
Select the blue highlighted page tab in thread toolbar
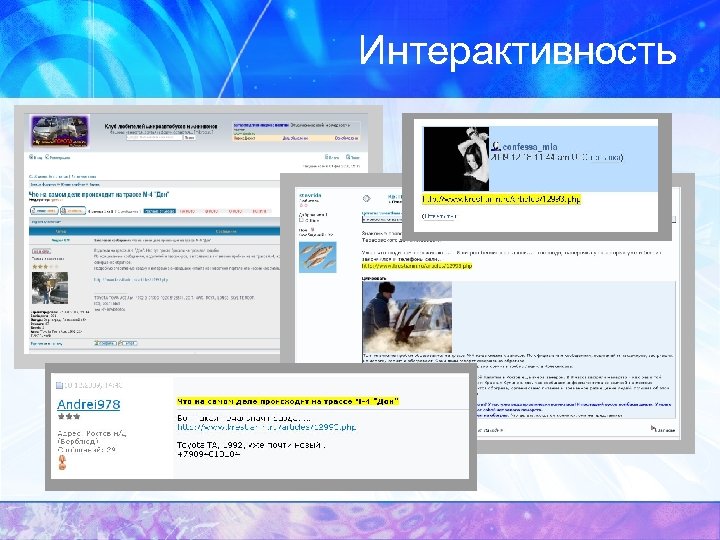159,211
